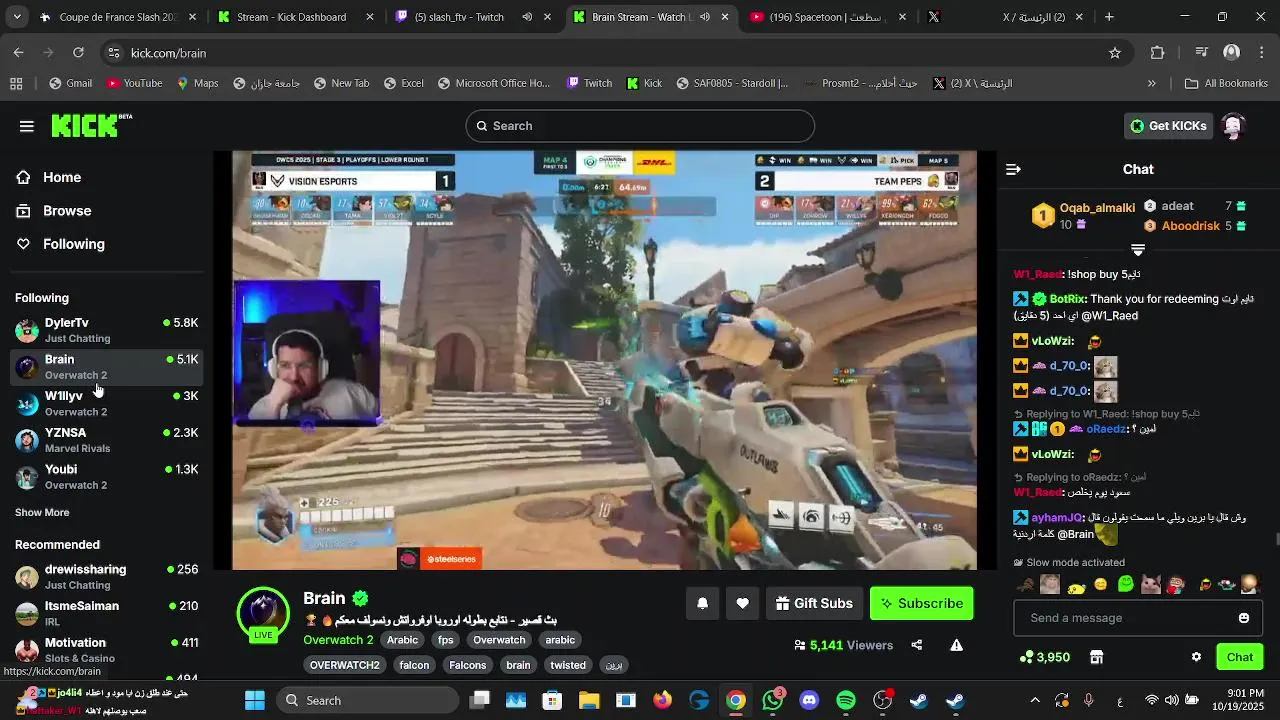1280x720 pixels.
Task: Click Windows Start button
Action: (x=255, y=700)
